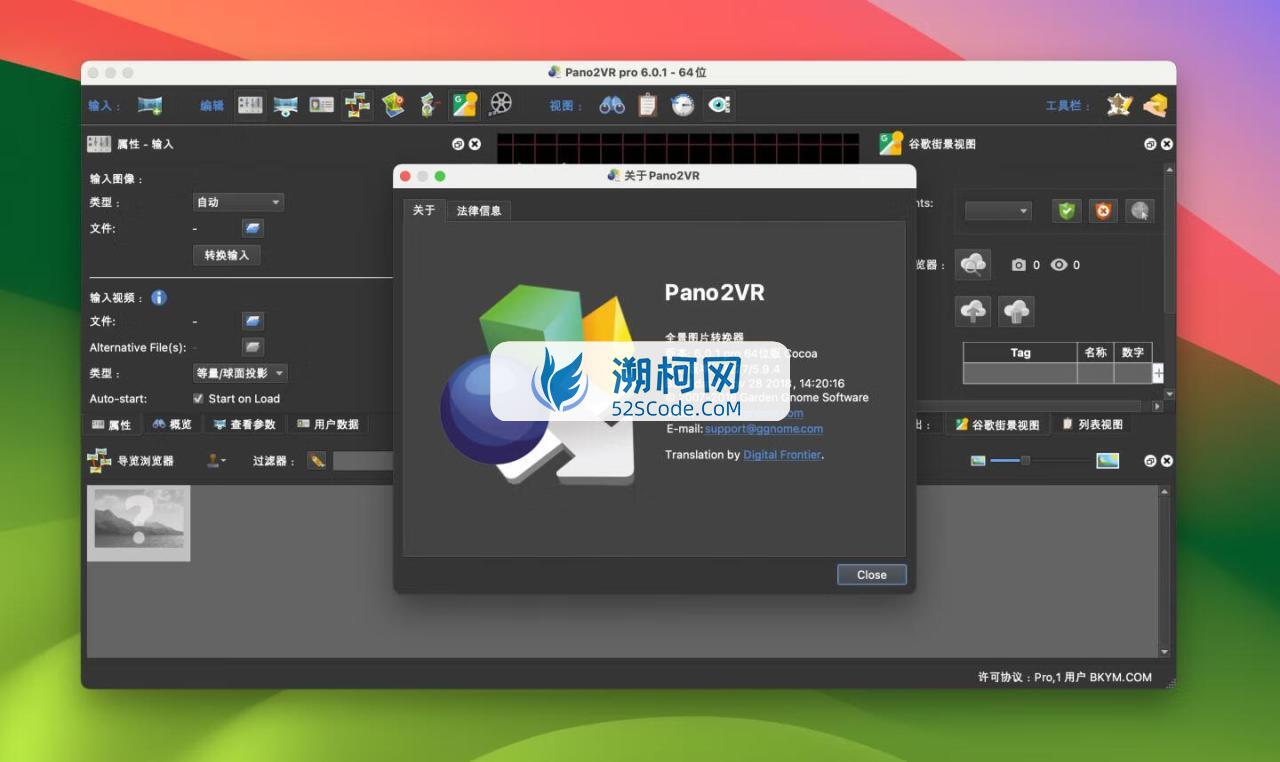Open the support@ggnome.com email link

pyautogui.click(x=764, y=429)
